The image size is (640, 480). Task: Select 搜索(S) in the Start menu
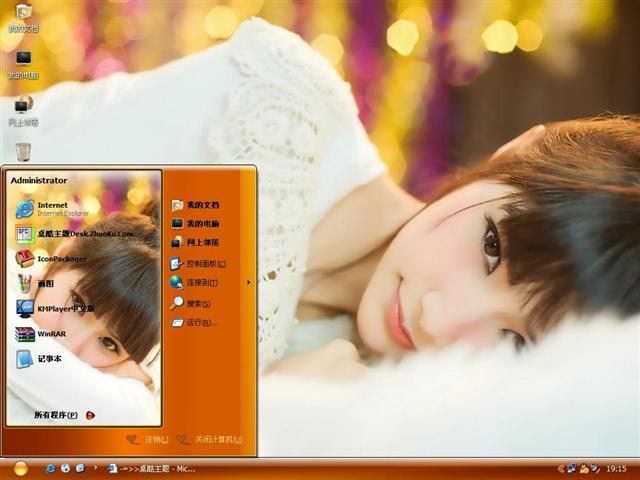coord(198,303)
